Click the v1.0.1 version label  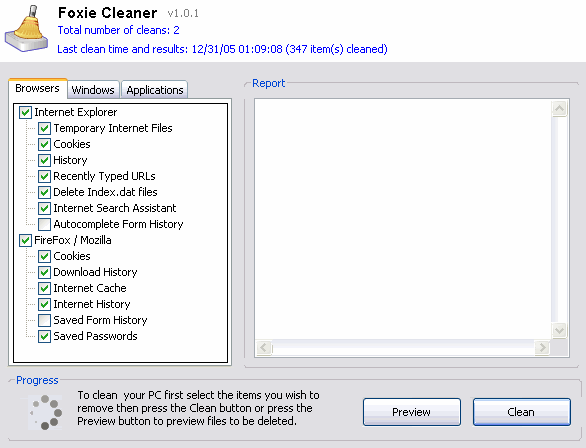click(x=183, y=13)
